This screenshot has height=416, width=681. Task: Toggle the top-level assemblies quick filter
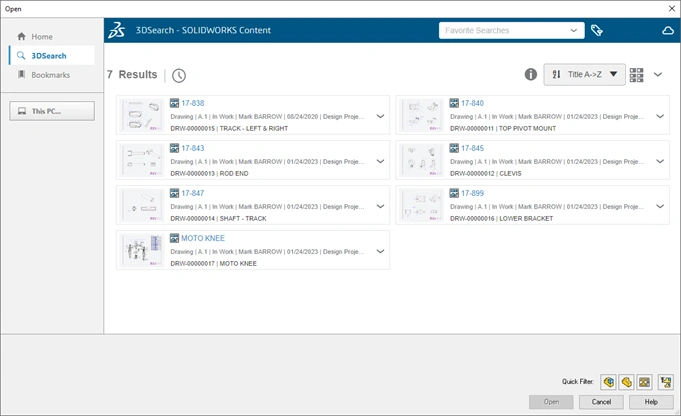(666, 382)
